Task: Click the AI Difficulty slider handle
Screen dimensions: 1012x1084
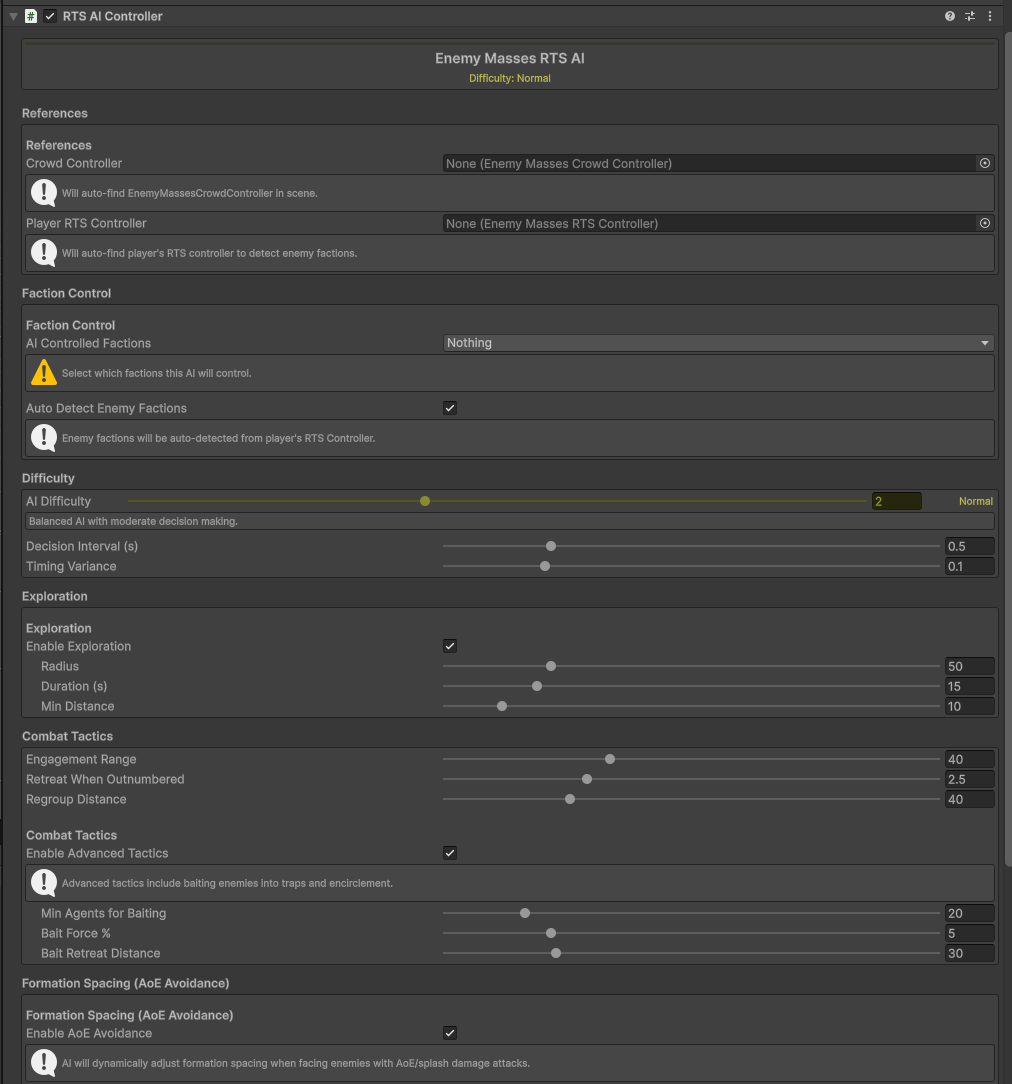Action: pyautogui.click(x=425, y=501)
